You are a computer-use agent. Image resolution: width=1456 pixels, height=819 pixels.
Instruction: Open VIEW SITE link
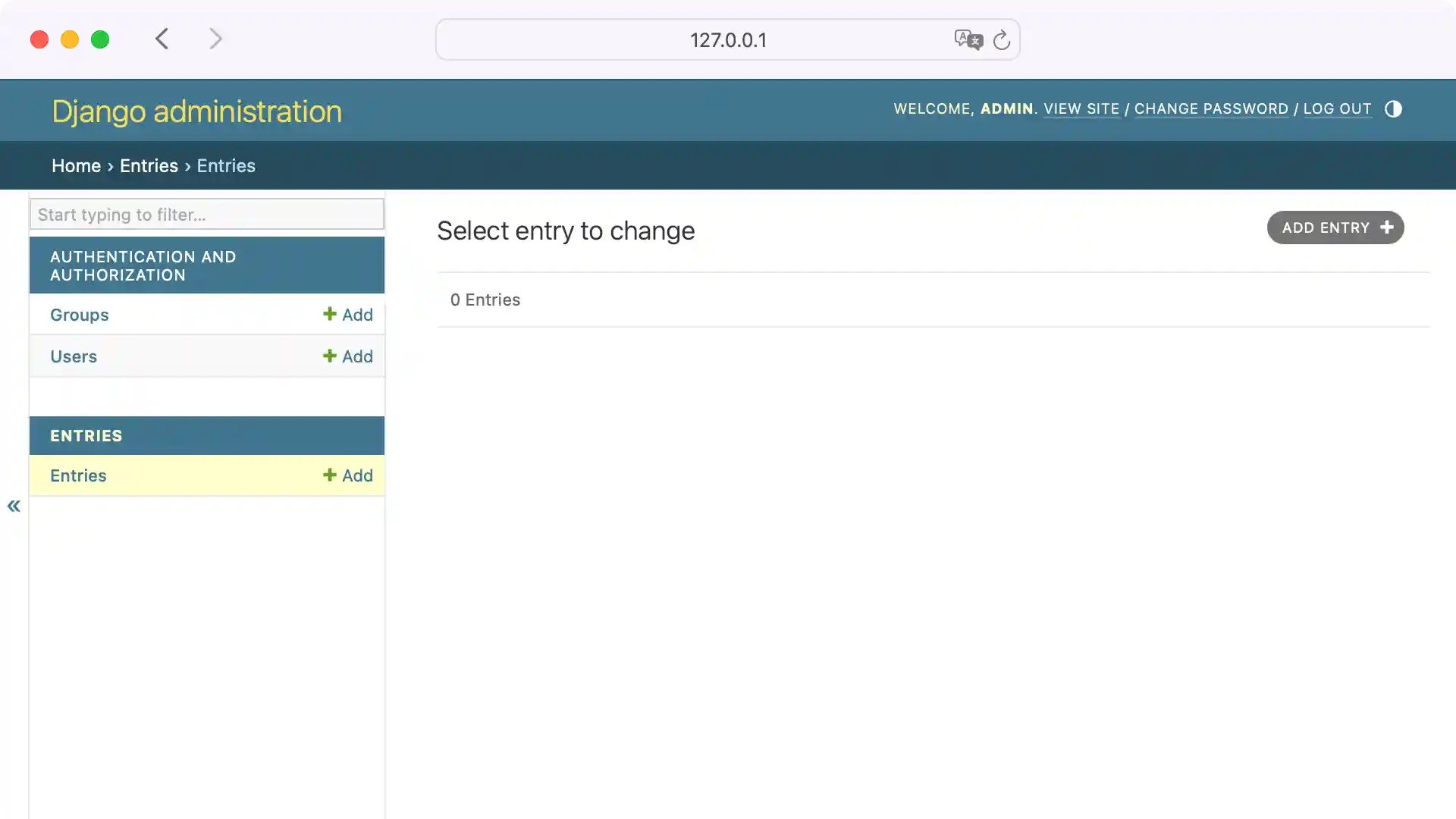[1080, 109]
